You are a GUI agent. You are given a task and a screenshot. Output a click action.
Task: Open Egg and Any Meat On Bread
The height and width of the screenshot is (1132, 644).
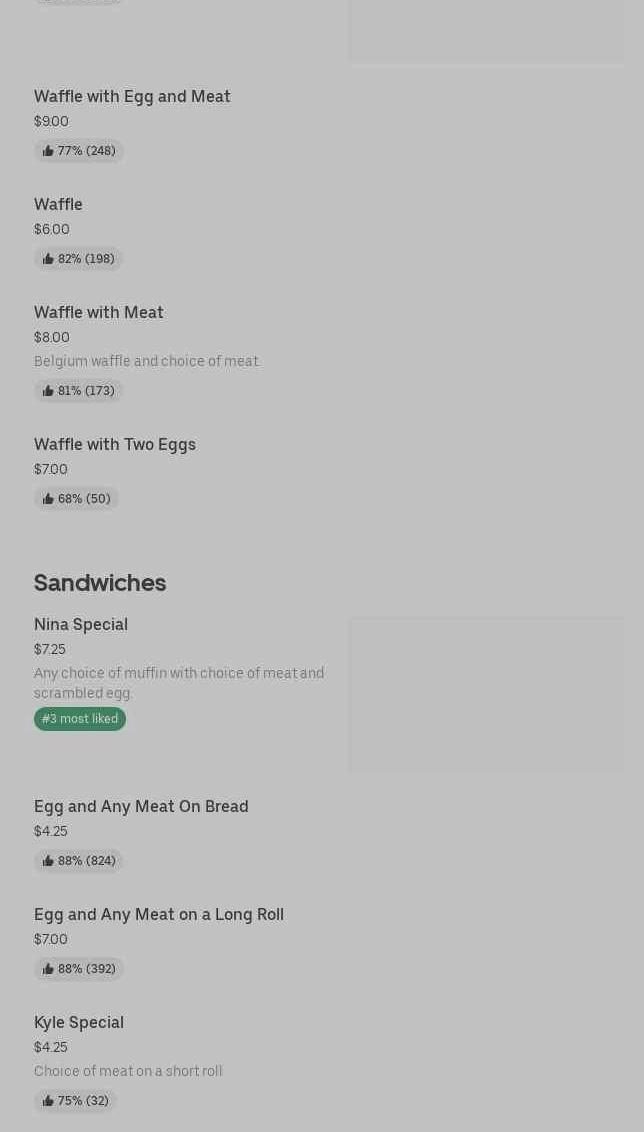(141, 806)
